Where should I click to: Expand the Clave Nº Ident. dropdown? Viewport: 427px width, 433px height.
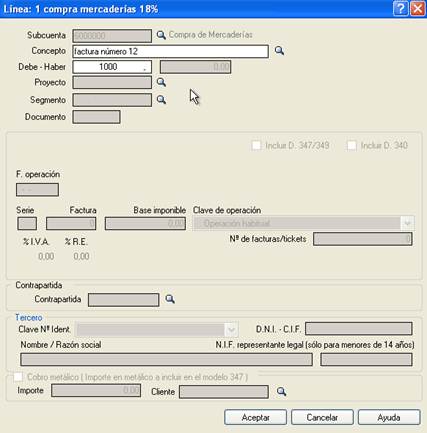(x=231, y=330)
